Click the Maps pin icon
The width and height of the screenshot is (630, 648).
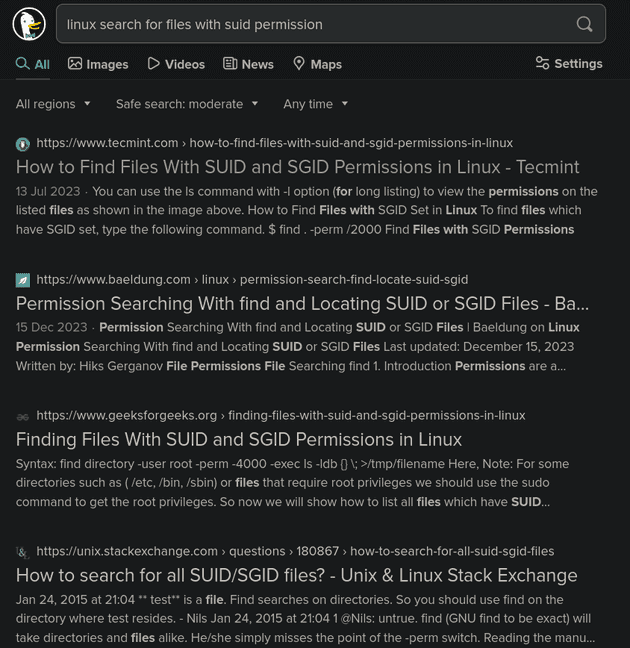tap(298, 63)
